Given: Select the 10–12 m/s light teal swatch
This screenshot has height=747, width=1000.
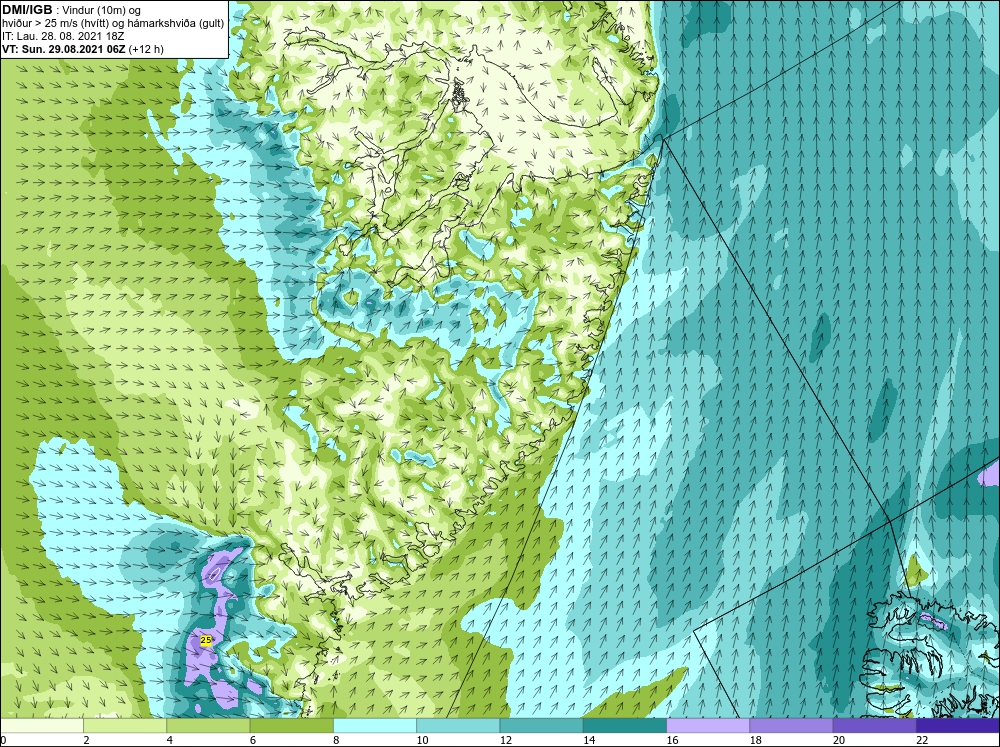Looking at the screenshot, I should 458,725.
